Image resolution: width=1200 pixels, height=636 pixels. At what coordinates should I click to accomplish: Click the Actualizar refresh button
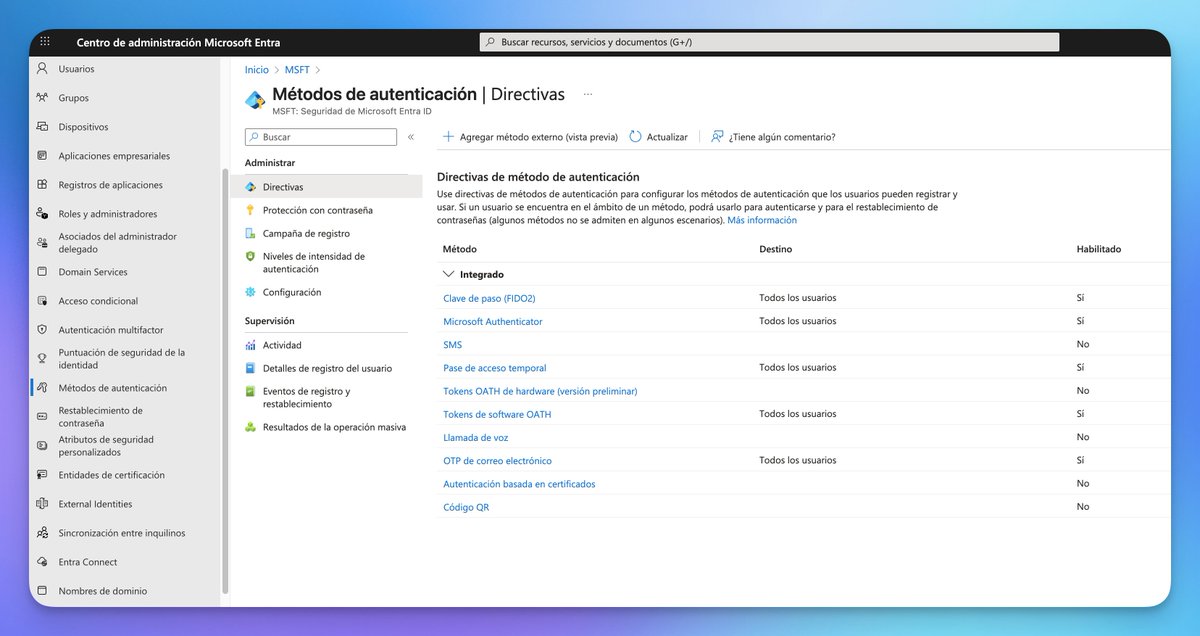click(659, 137)
